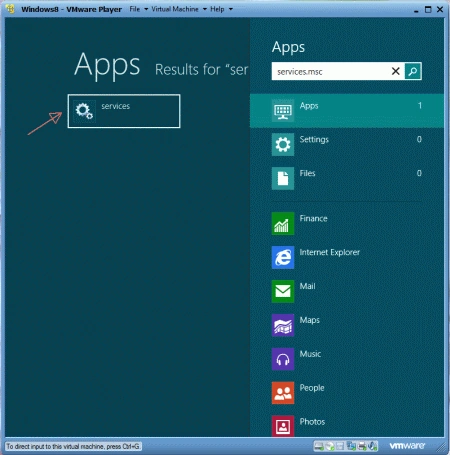Search within the Maps app icon
Image resolution: width=450 pixels, height=455 pixels.
click(283, 325)
